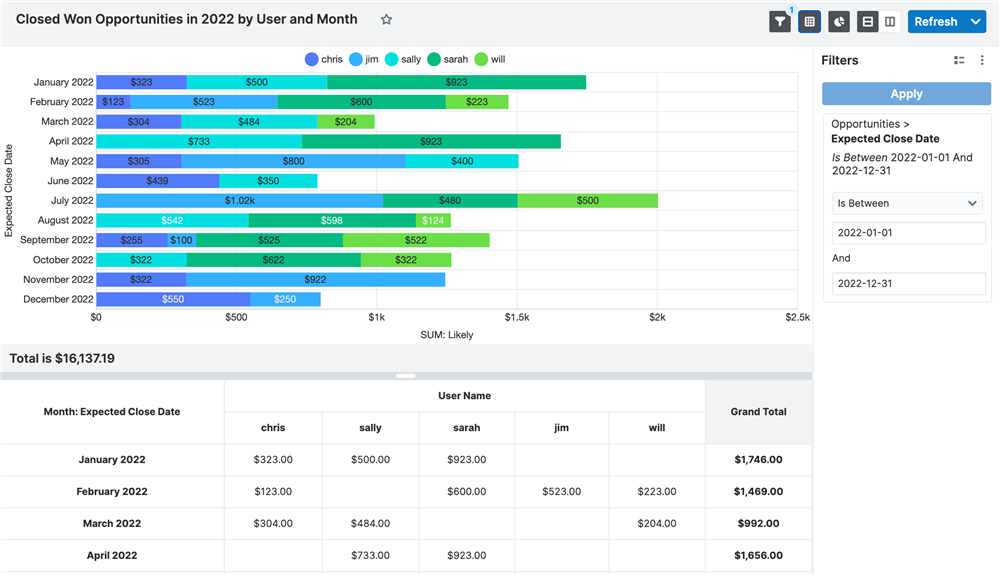This screenshot has height=575, width=1000.
Task: Click the 2022-01-01 start date field
Action: 908,233
